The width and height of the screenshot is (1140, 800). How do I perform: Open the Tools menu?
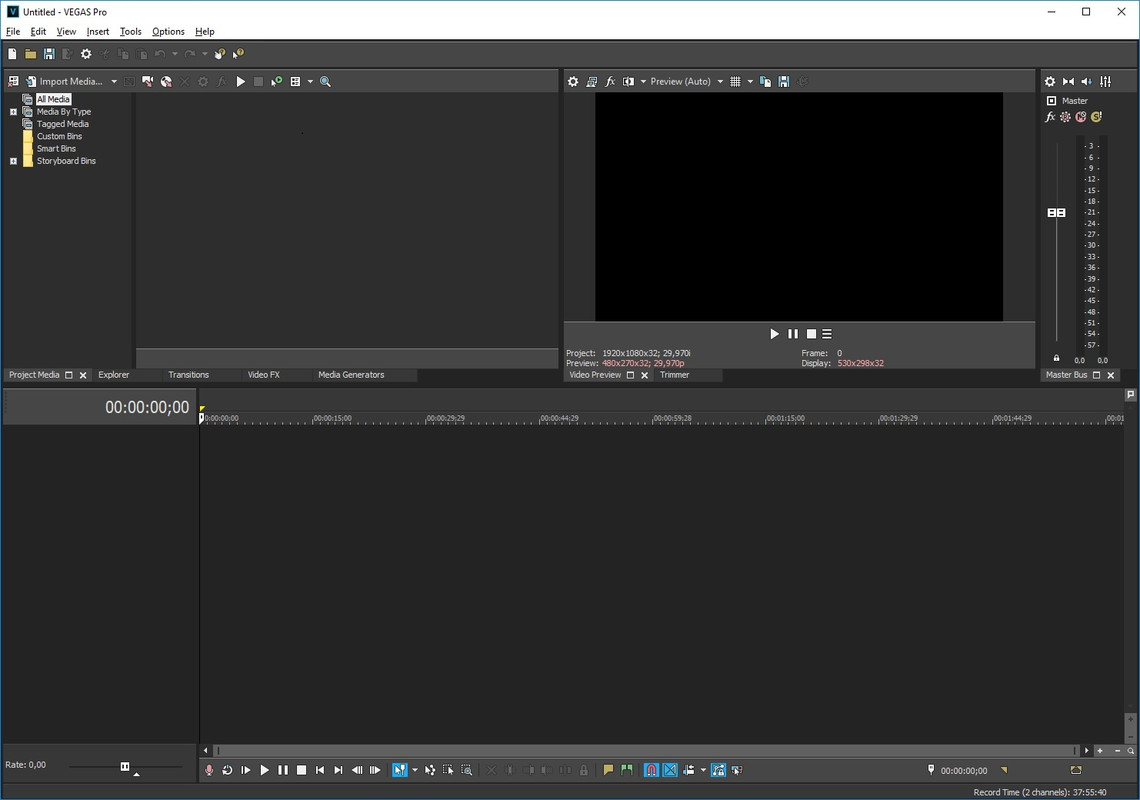click(x=130, y=32)
